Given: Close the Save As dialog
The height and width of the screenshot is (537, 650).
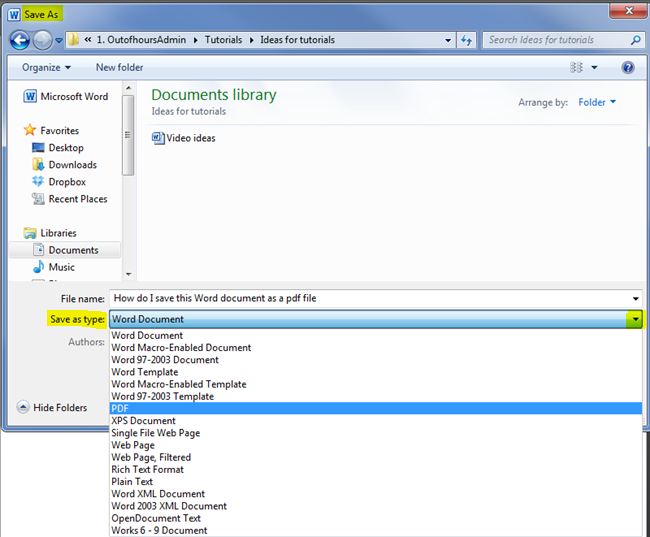Looking at the screenshot, I should point(628,11).
